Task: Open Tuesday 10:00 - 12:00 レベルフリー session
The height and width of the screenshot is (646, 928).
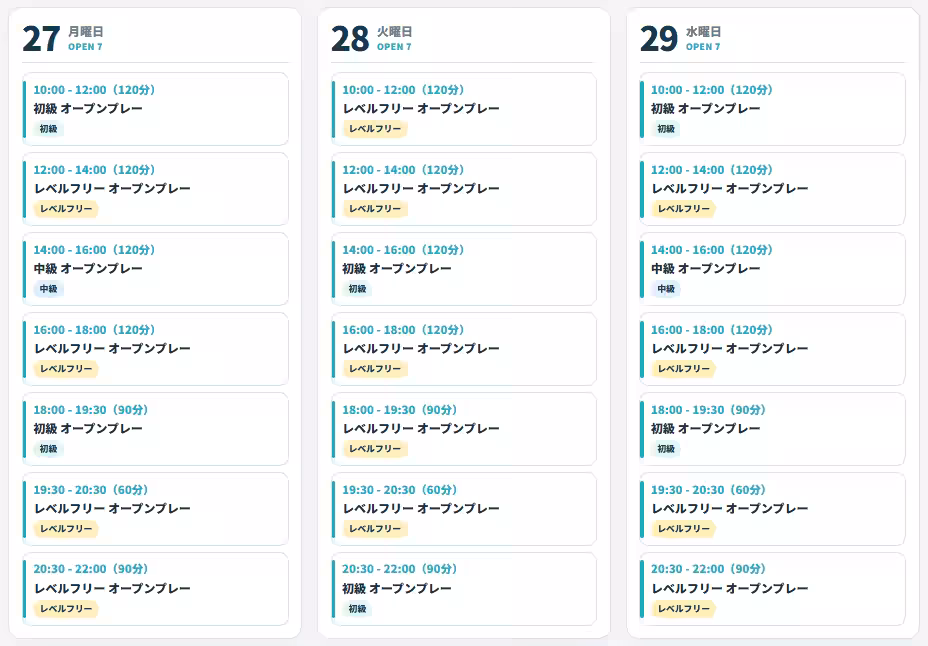Action: (x=464, y=109)
